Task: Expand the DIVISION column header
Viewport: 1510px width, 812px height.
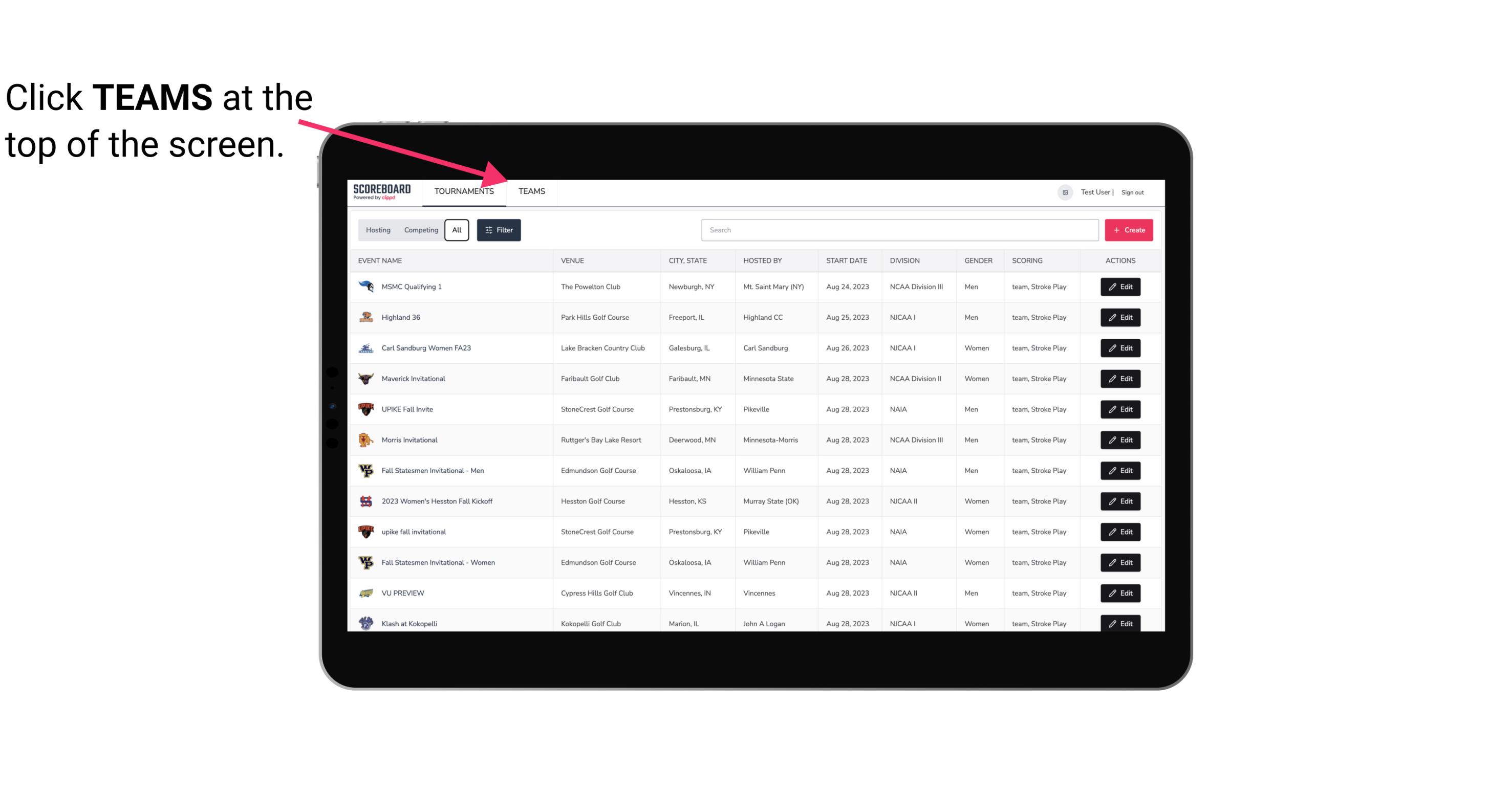Action: coord(906,260)
